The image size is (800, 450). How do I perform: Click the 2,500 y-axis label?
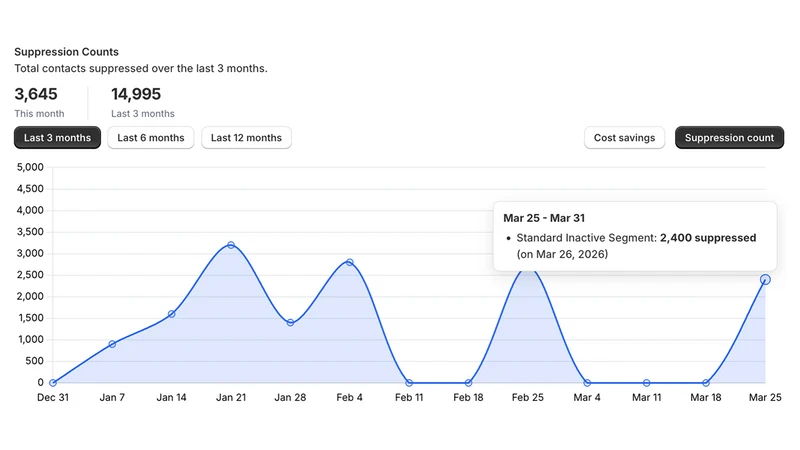click(x=30, y=275)
